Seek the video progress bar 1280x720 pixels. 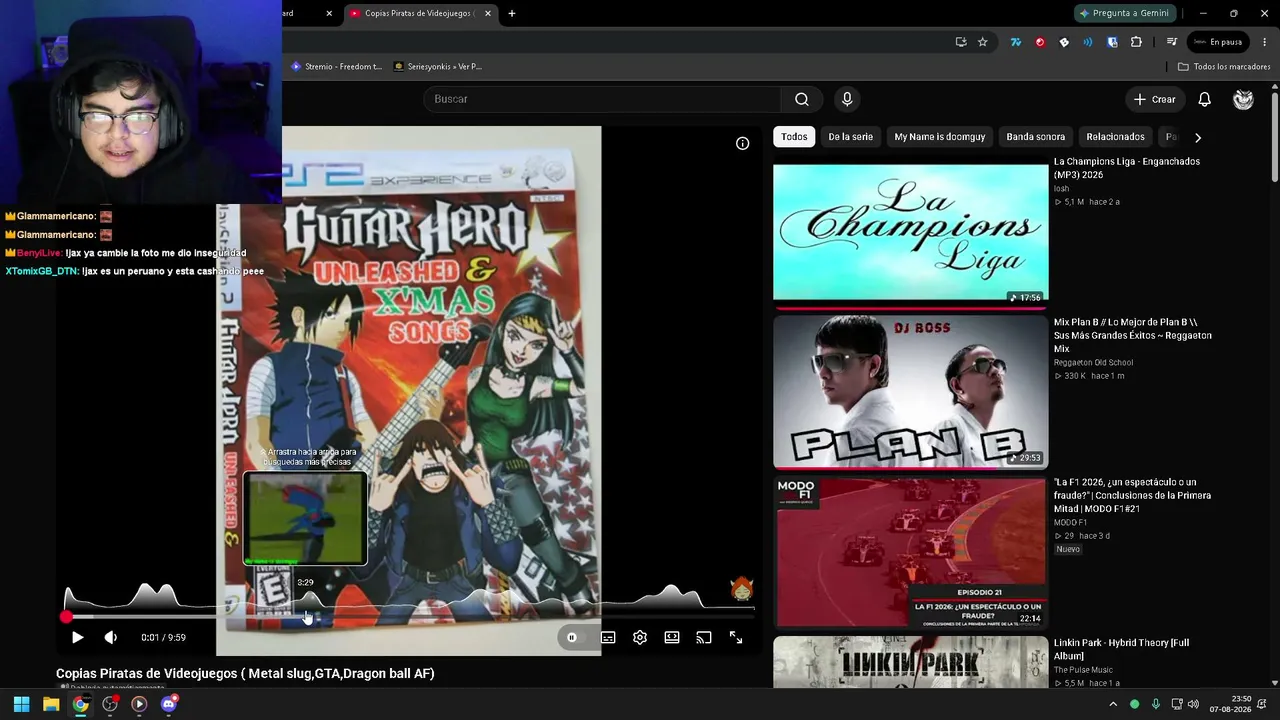(x=410, y=616)
